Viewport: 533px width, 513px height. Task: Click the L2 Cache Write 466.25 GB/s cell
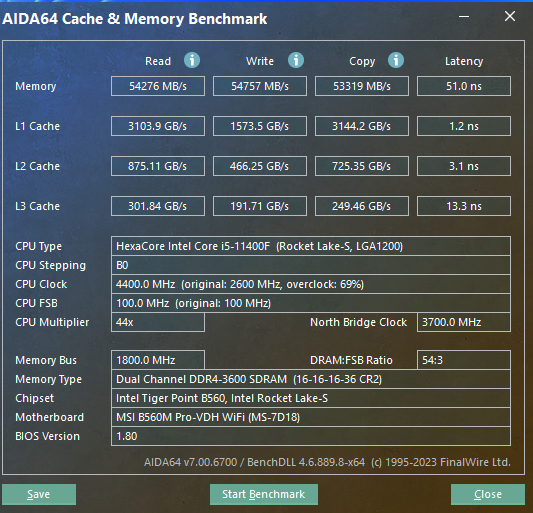coord(260,166)
